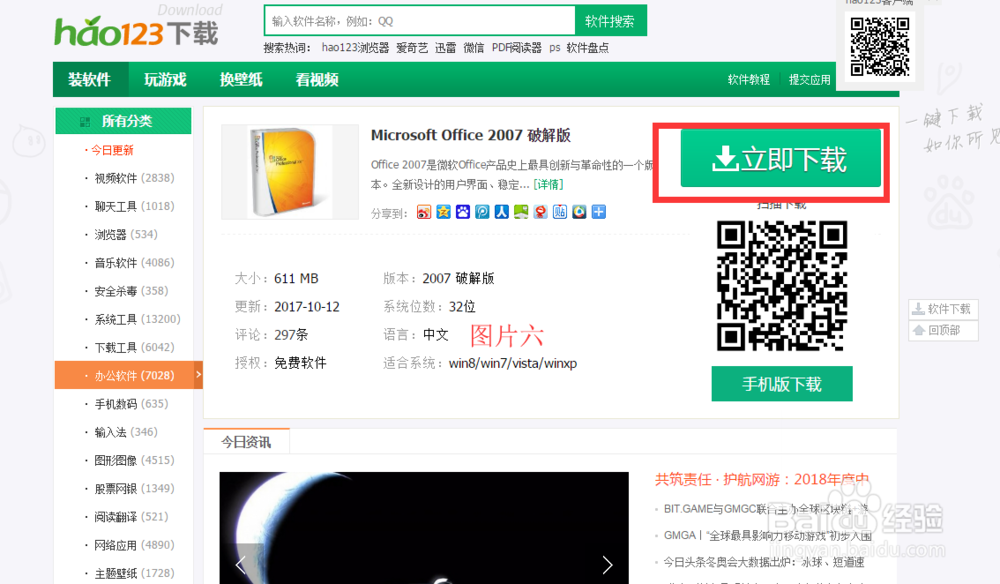
Task: Select the 今日资讯 tab
Action: tap(246, 442)
